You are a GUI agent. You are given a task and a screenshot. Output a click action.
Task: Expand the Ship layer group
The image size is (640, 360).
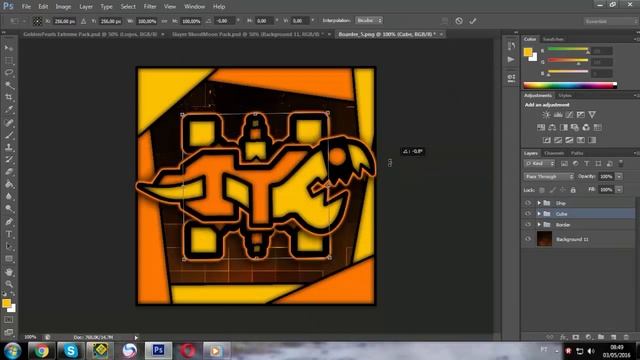point(539,203)
